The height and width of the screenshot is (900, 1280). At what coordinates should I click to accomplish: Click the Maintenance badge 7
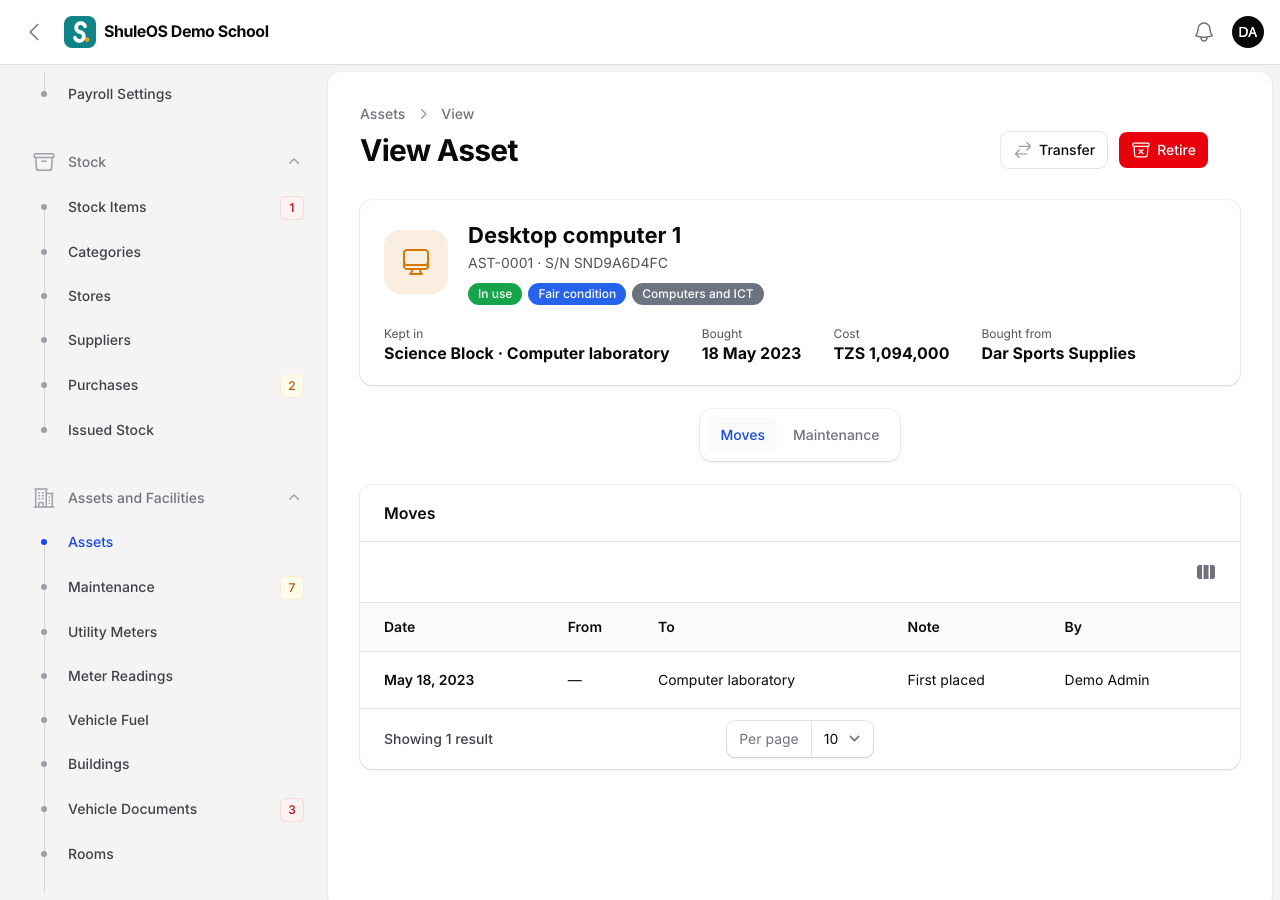pos(292,588)
